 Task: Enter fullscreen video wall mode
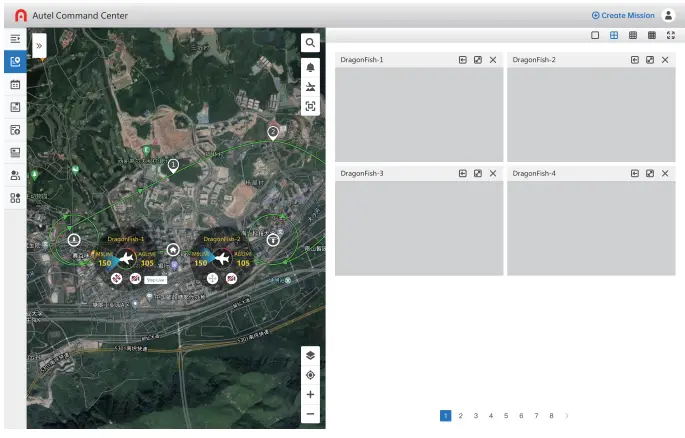(671, 35)
